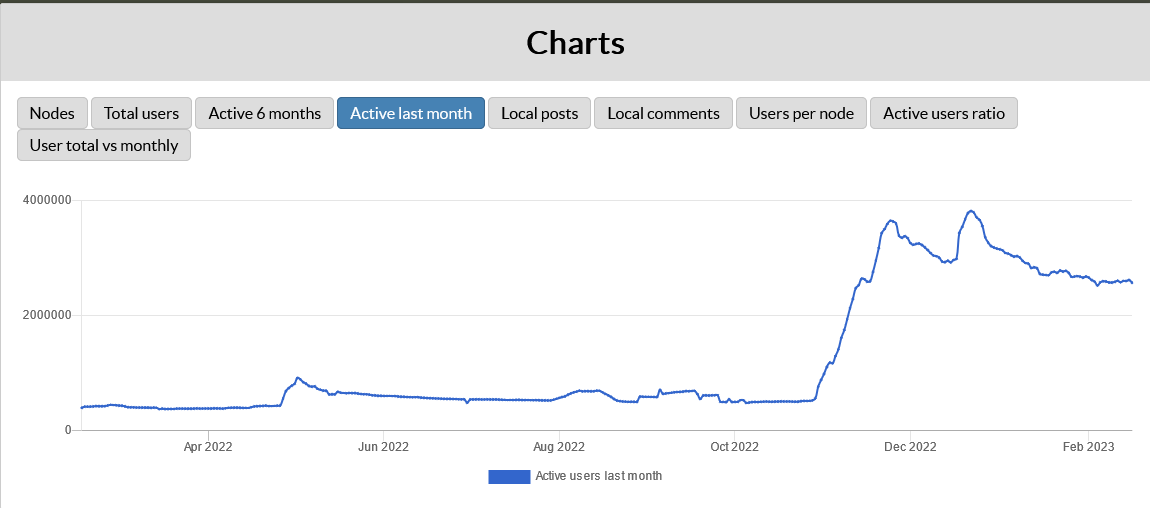Click the Feb 2023 x-axis label
Image resolution: width=1150 pixels, height=508 pixels.
(1087, 447)
